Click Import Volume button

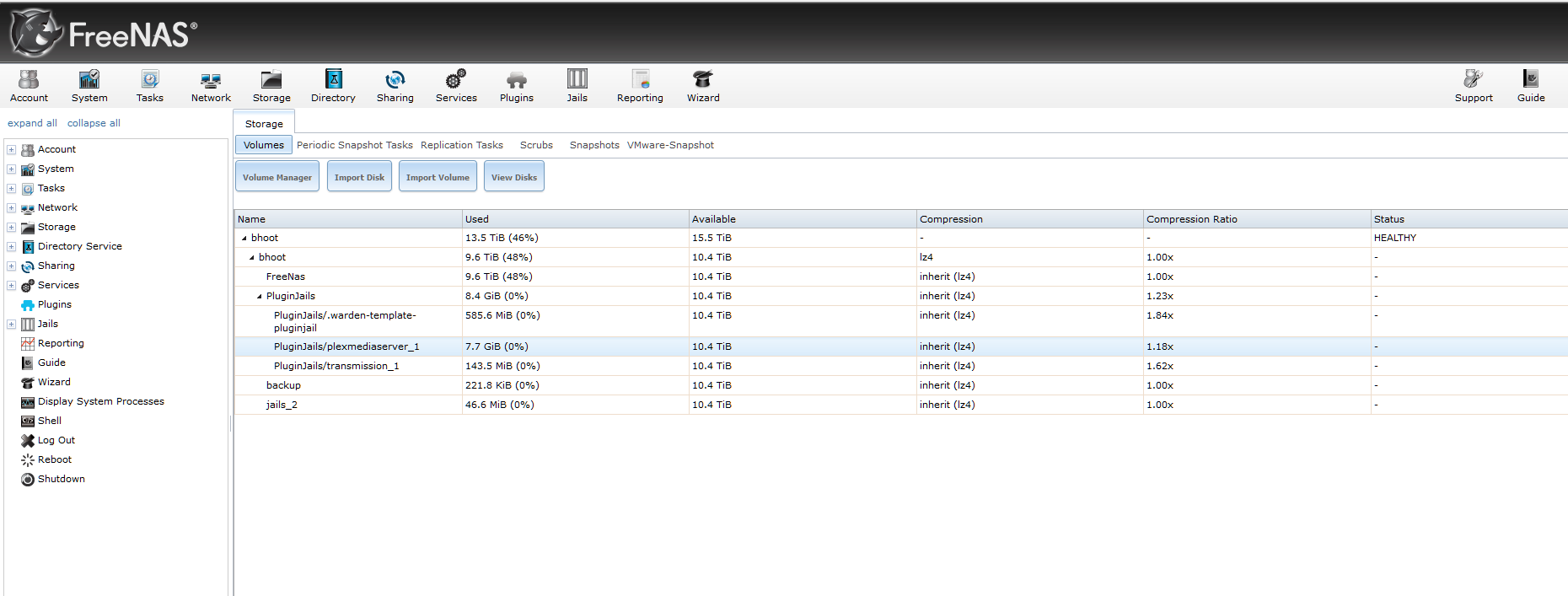(438, 176)
